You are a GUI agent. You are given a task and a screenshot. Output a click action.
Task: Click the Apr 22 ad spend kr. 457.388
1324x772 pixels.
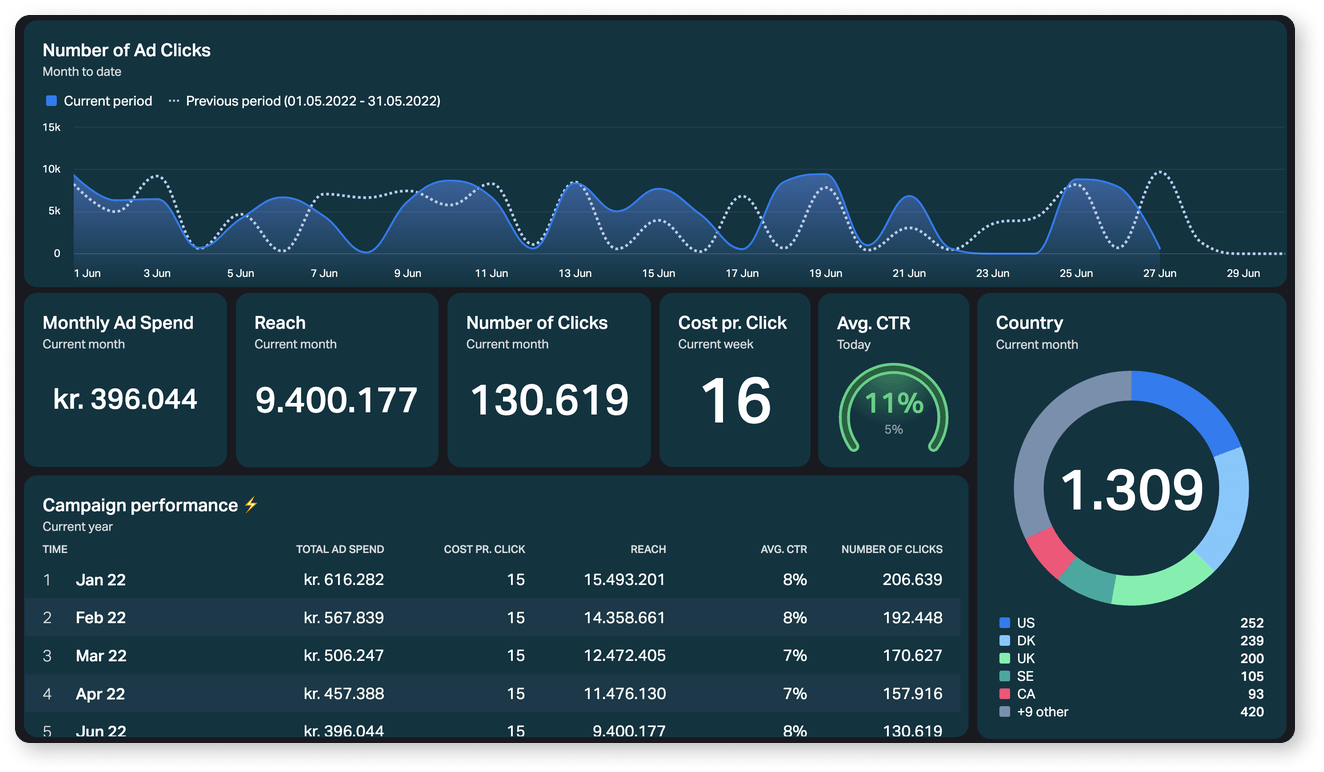tap(344, 694)
